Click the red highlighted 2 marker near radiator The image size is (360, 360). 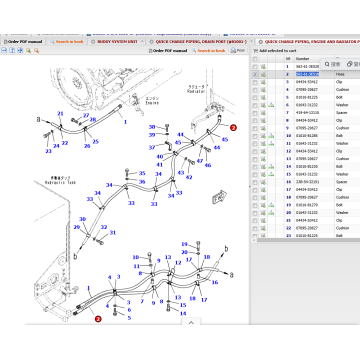click(233, 127)
